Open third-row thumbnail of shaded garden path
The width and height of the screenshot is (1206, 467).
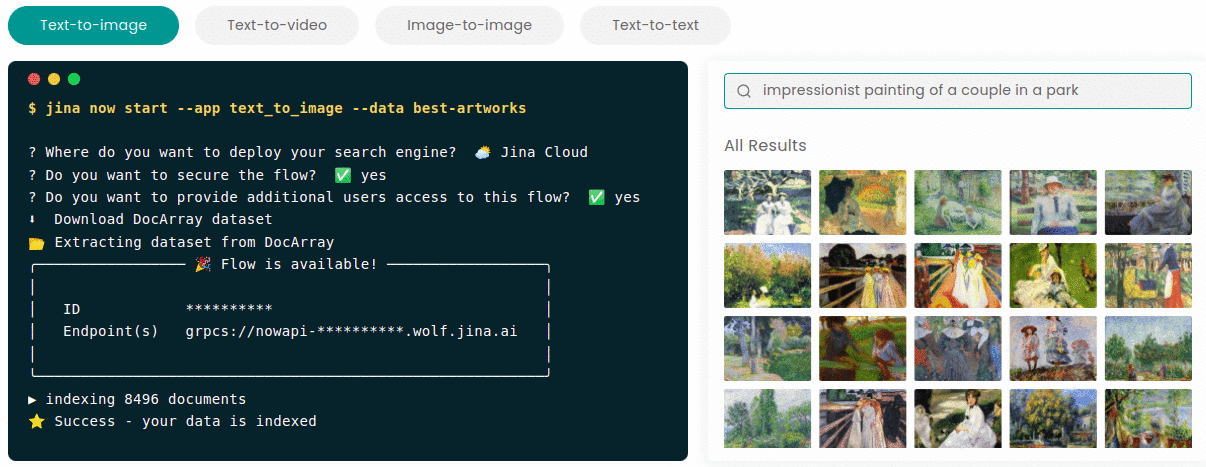point(767,348)
